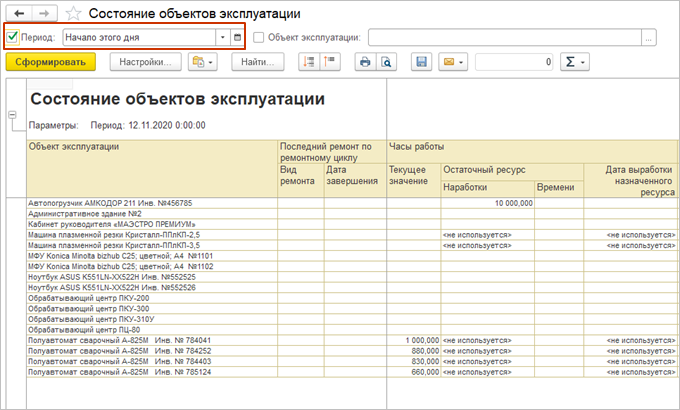Enable the Объект эксплуатации checkbox
680x410 pixels.
pyautogui.click(x=260, y=37)
